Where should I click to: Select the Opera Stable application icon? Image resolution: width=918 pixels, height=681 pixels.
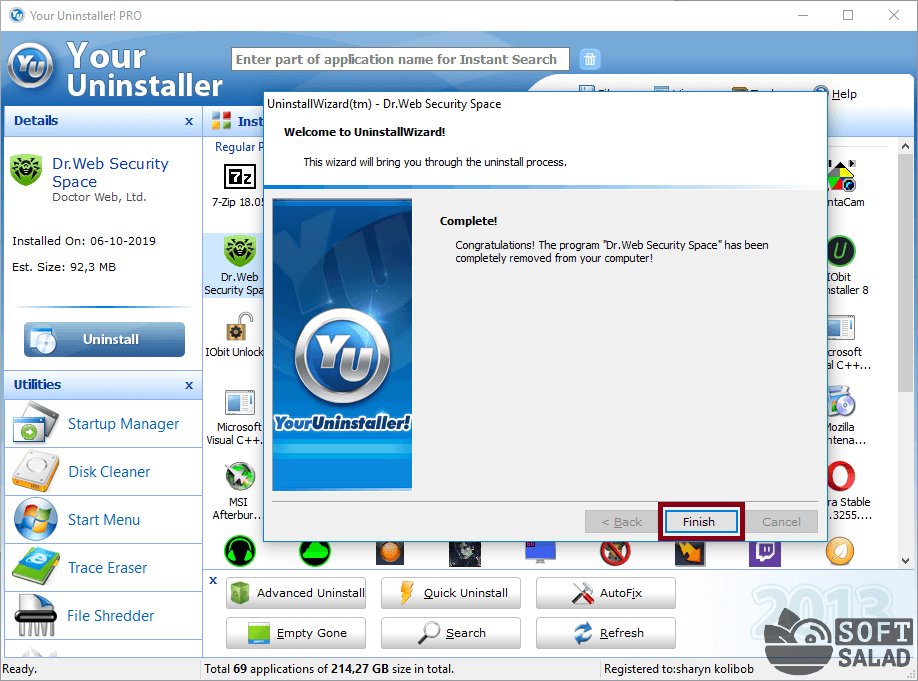[x=841, y=477]
